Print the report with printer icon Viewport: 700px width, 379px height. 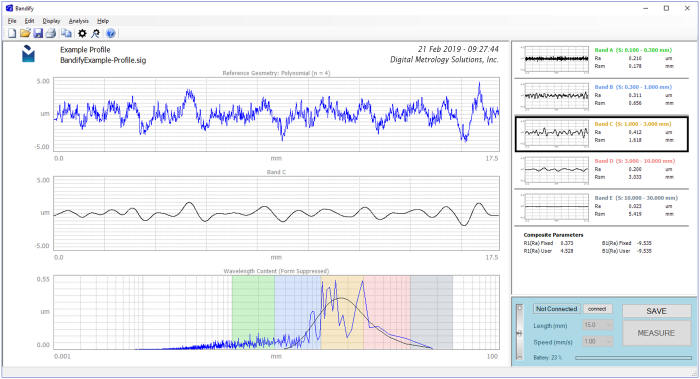click(x=50, y=33)
